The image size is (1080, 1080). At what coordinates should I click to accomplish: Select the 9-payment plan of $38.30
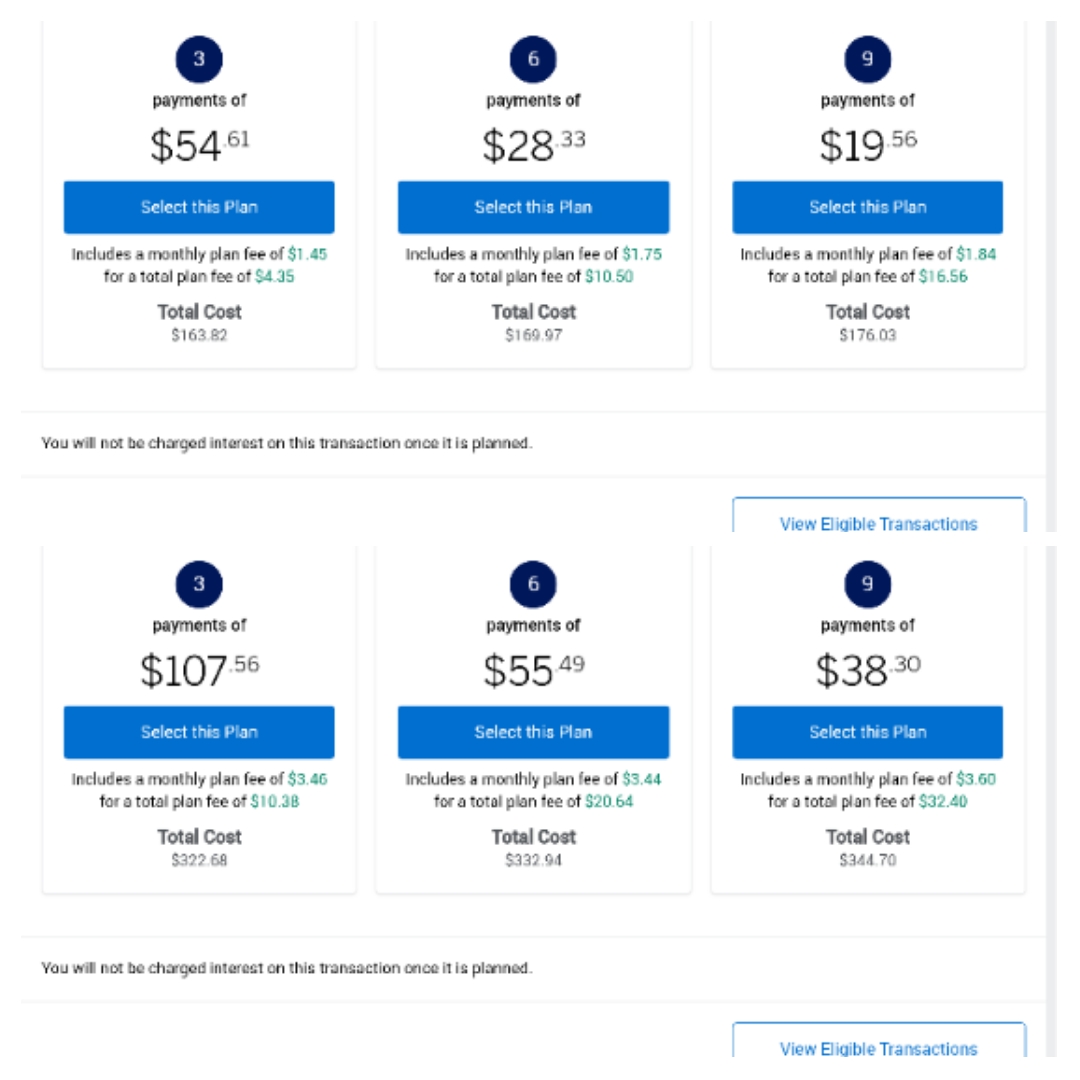click(867, 732)
